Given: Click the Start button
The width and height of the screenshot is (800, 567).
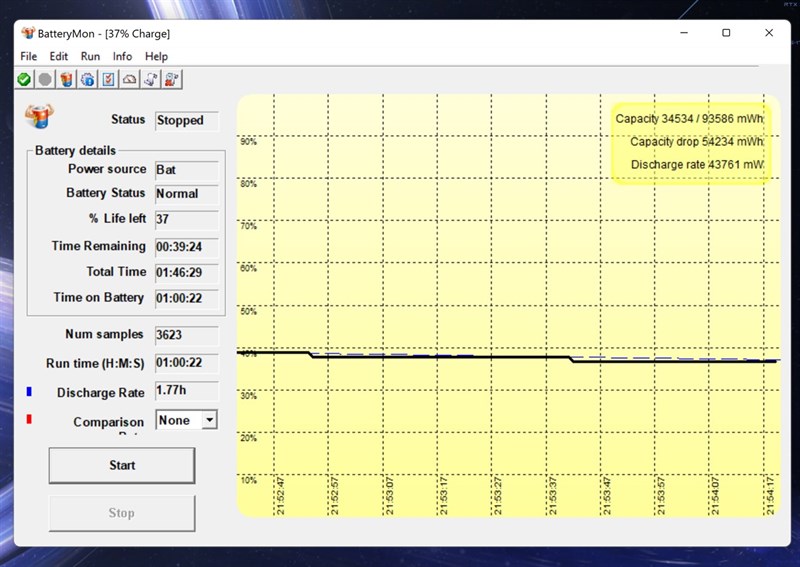Looking at the screenshot, I should [122, 465].
